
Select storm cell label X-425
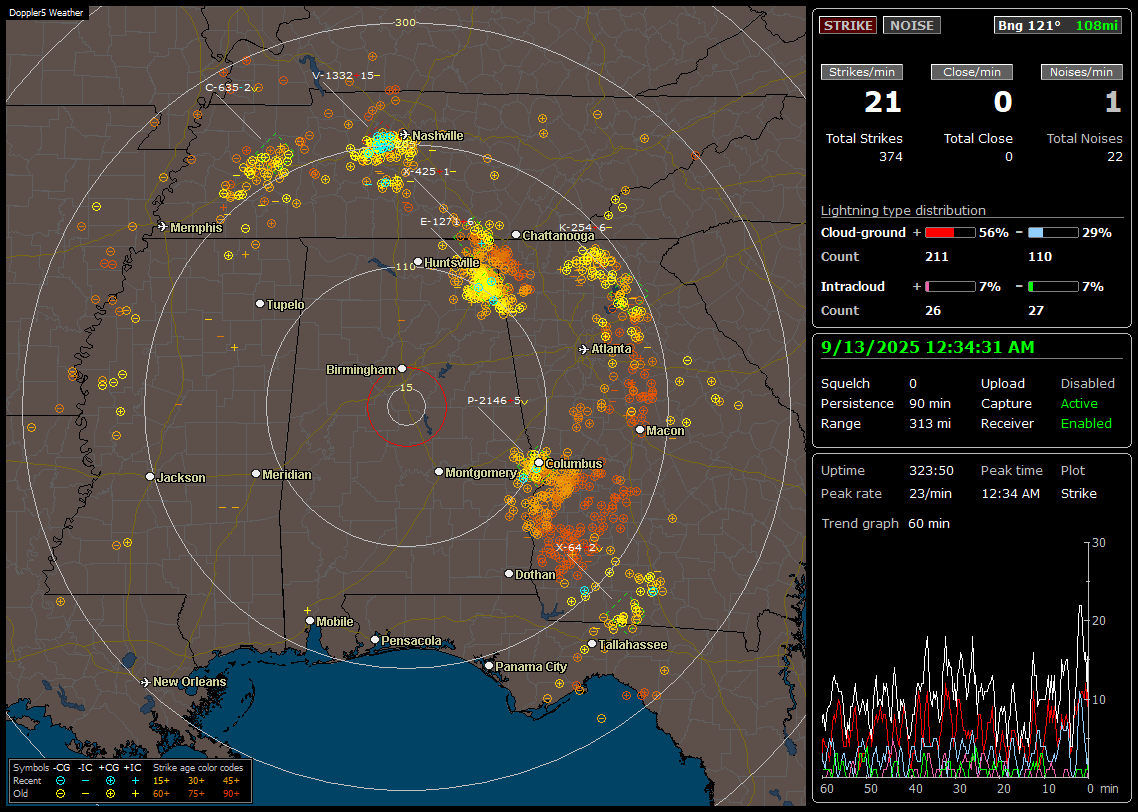coord(428,172)
